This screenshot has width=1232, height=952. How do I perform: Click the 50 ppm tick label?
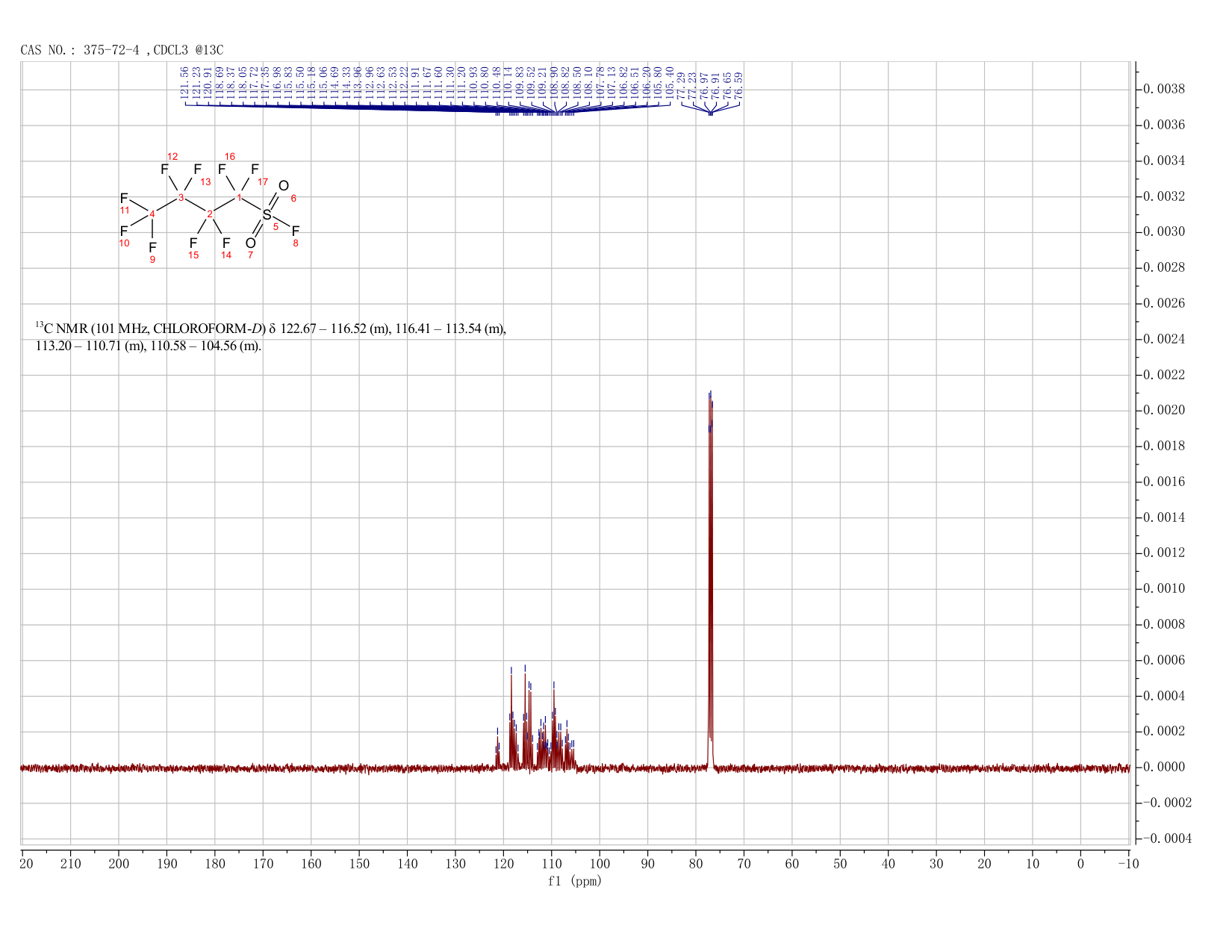(x=840, y=864)
